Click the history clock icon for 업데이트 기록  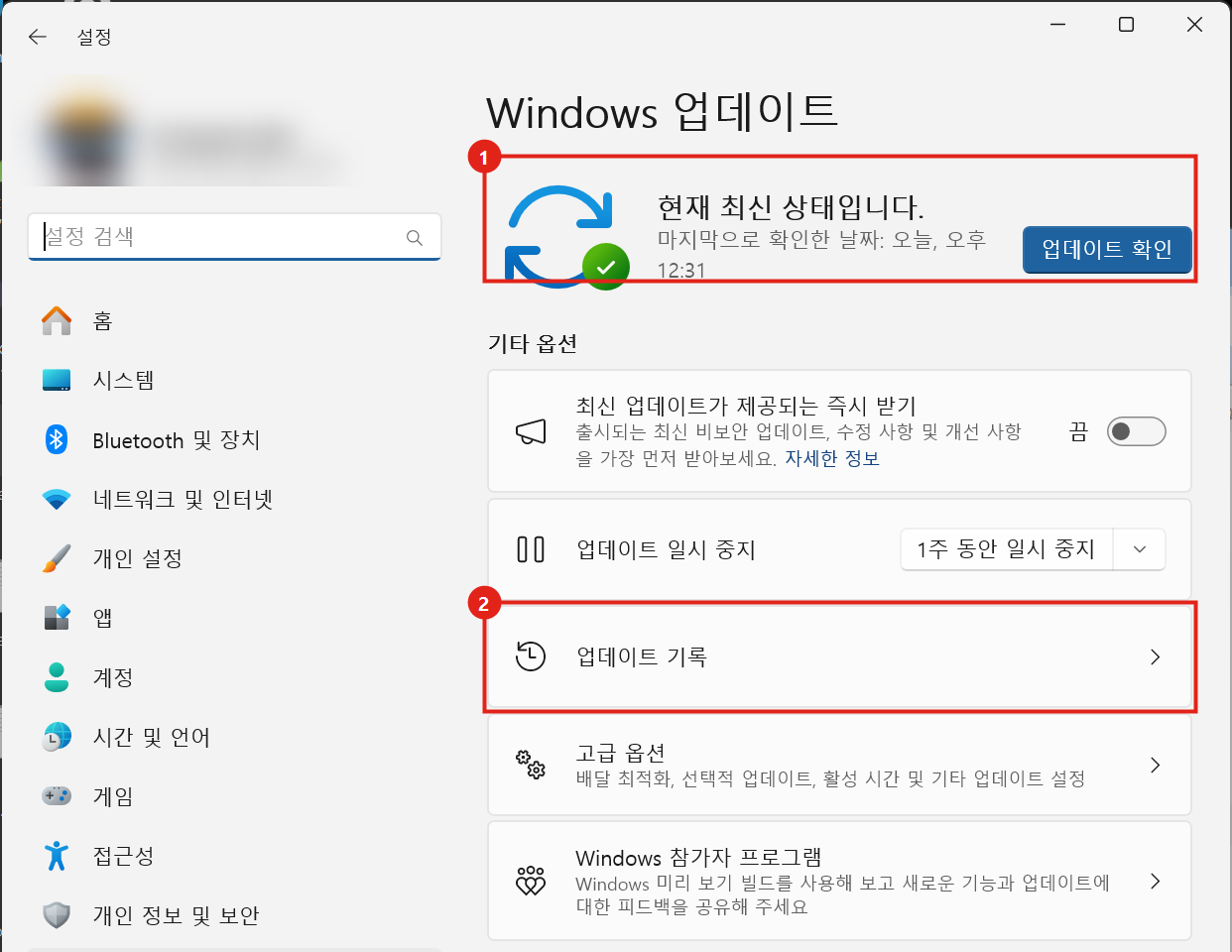(x=531, y=656)
